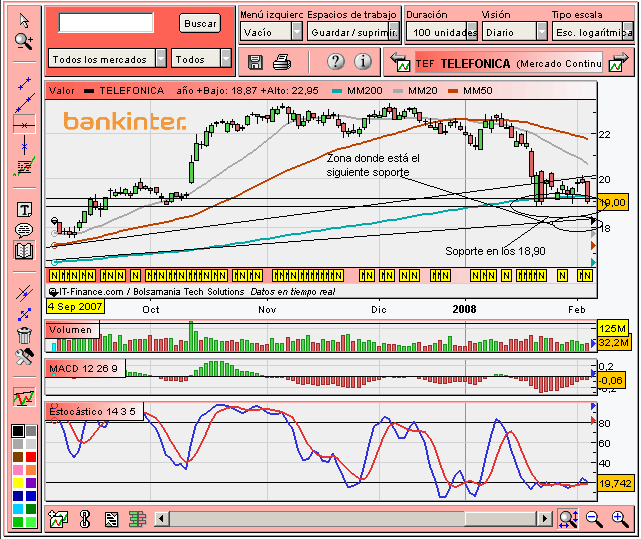The width and height of the screenshot is (641, 539).
Task: Select the vertical line tool
Action: (x=25, y=146)
